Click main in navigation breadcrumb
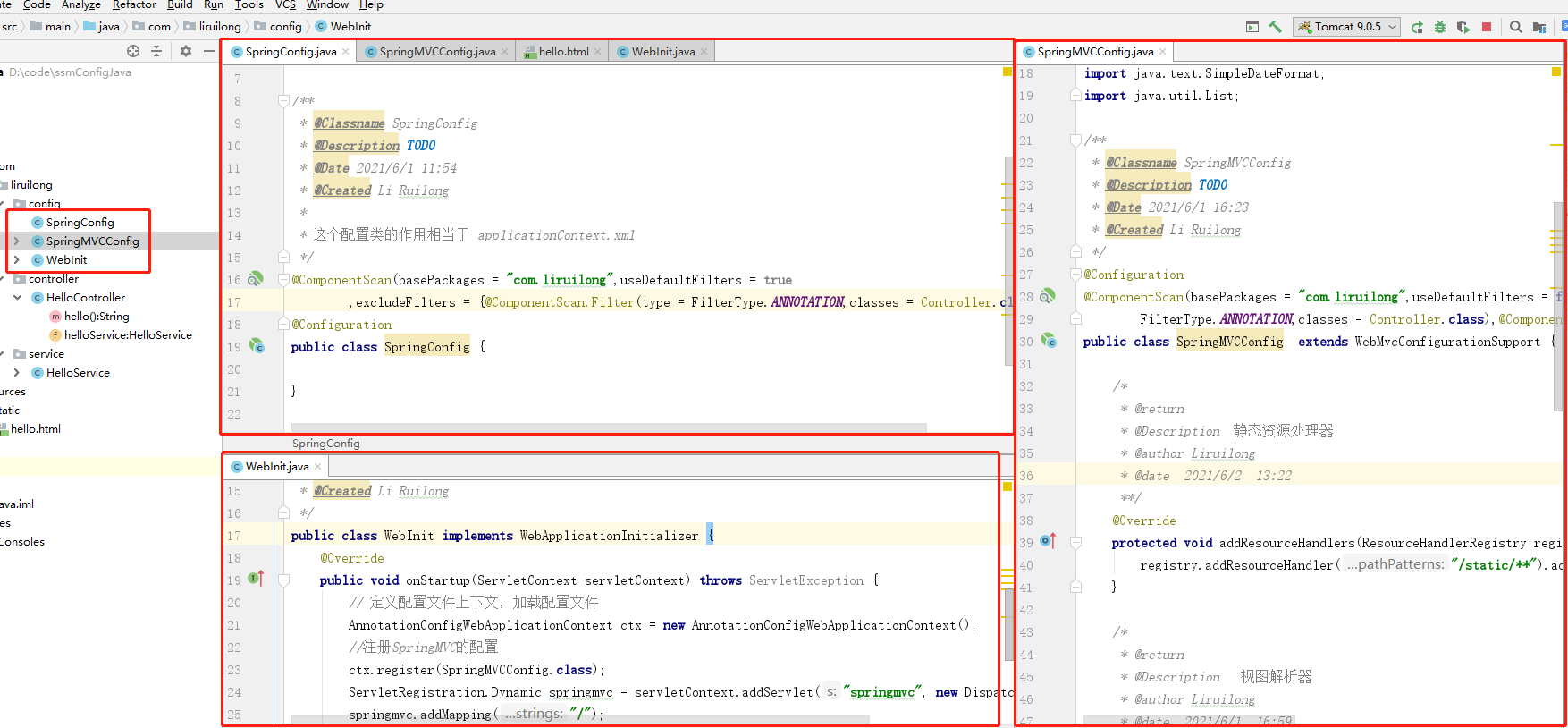The height and width of the screenshot is (728, 1568). (x=56, y=27)
